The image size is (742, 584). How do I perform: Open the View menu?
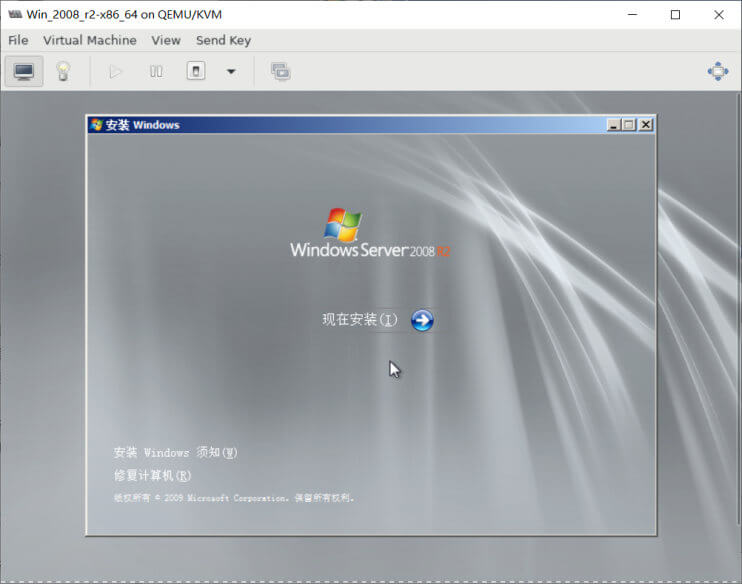click(166, 41)
